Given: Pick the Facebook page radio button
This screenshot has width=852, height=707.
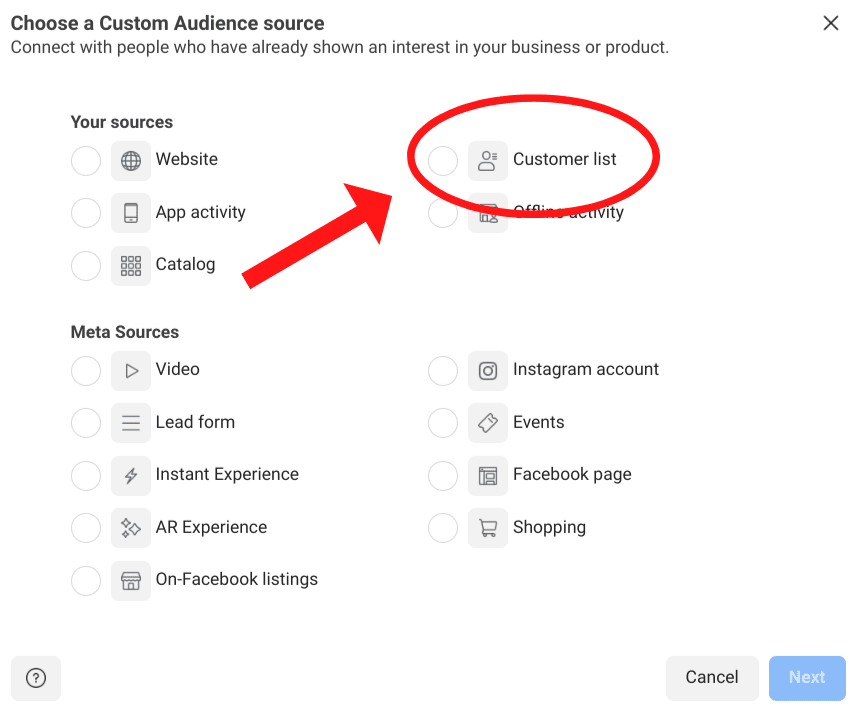Looking at the screenshot, I should [x=443, y=476].
